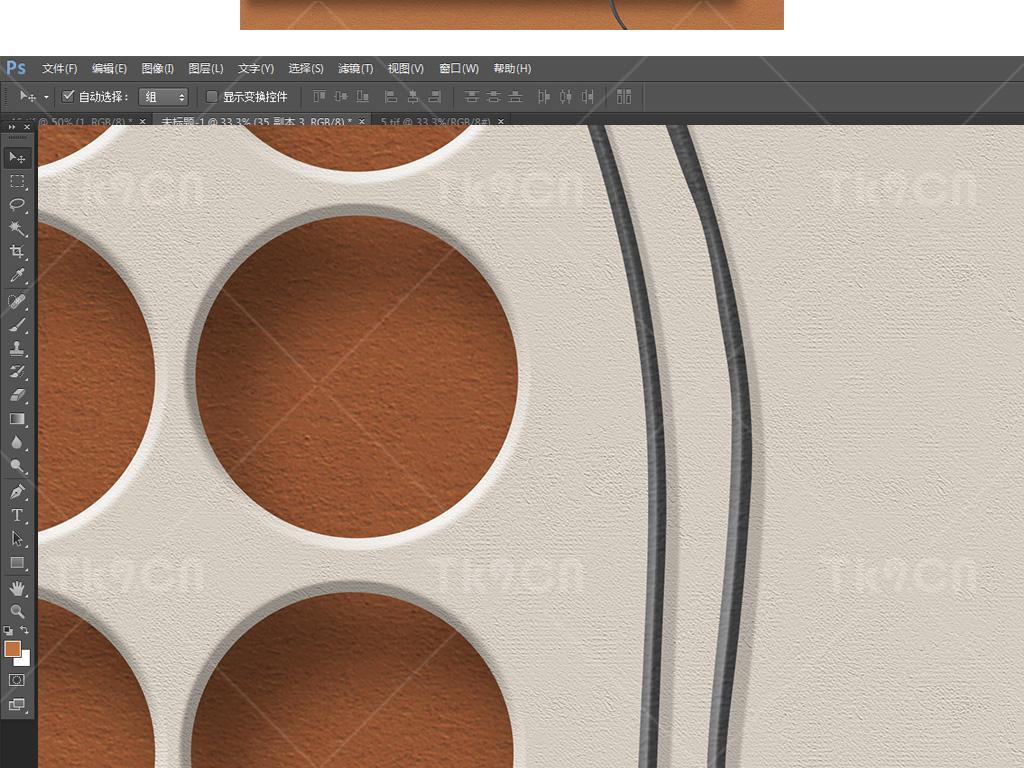Screen dimensions: 1024x768
Task: Distribute vertical centers of layers
Action: point(494,97)
